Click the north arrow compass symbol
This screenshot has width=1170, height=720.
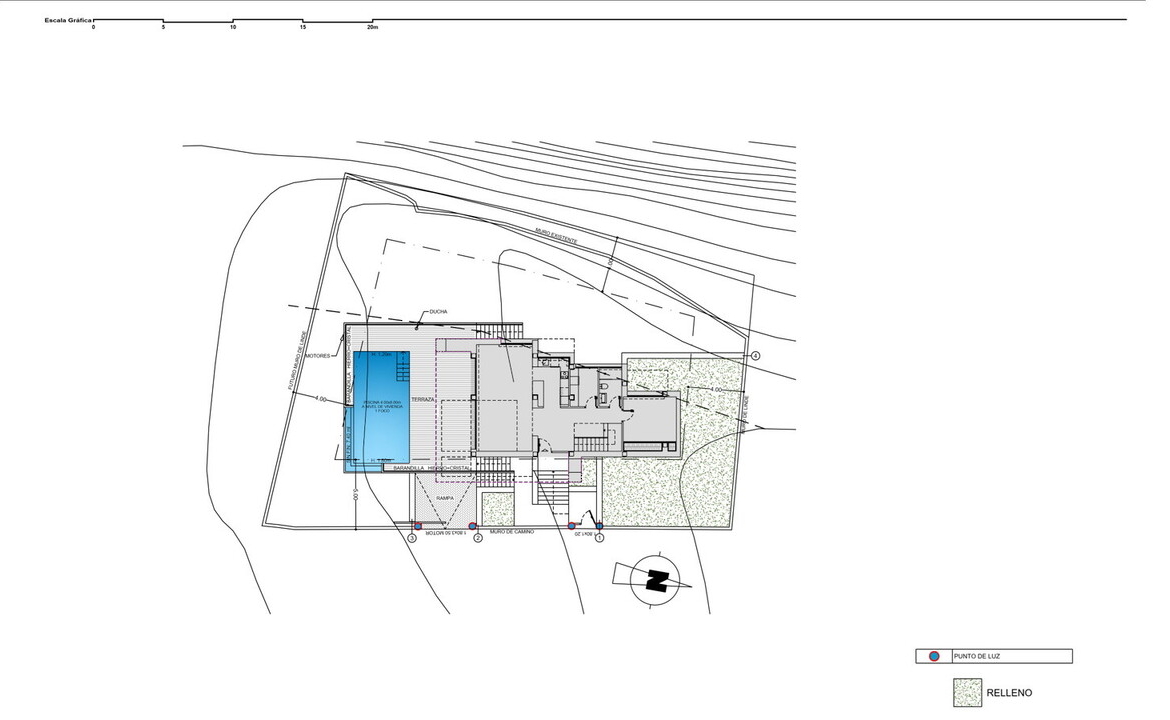[x=656, y=580]
